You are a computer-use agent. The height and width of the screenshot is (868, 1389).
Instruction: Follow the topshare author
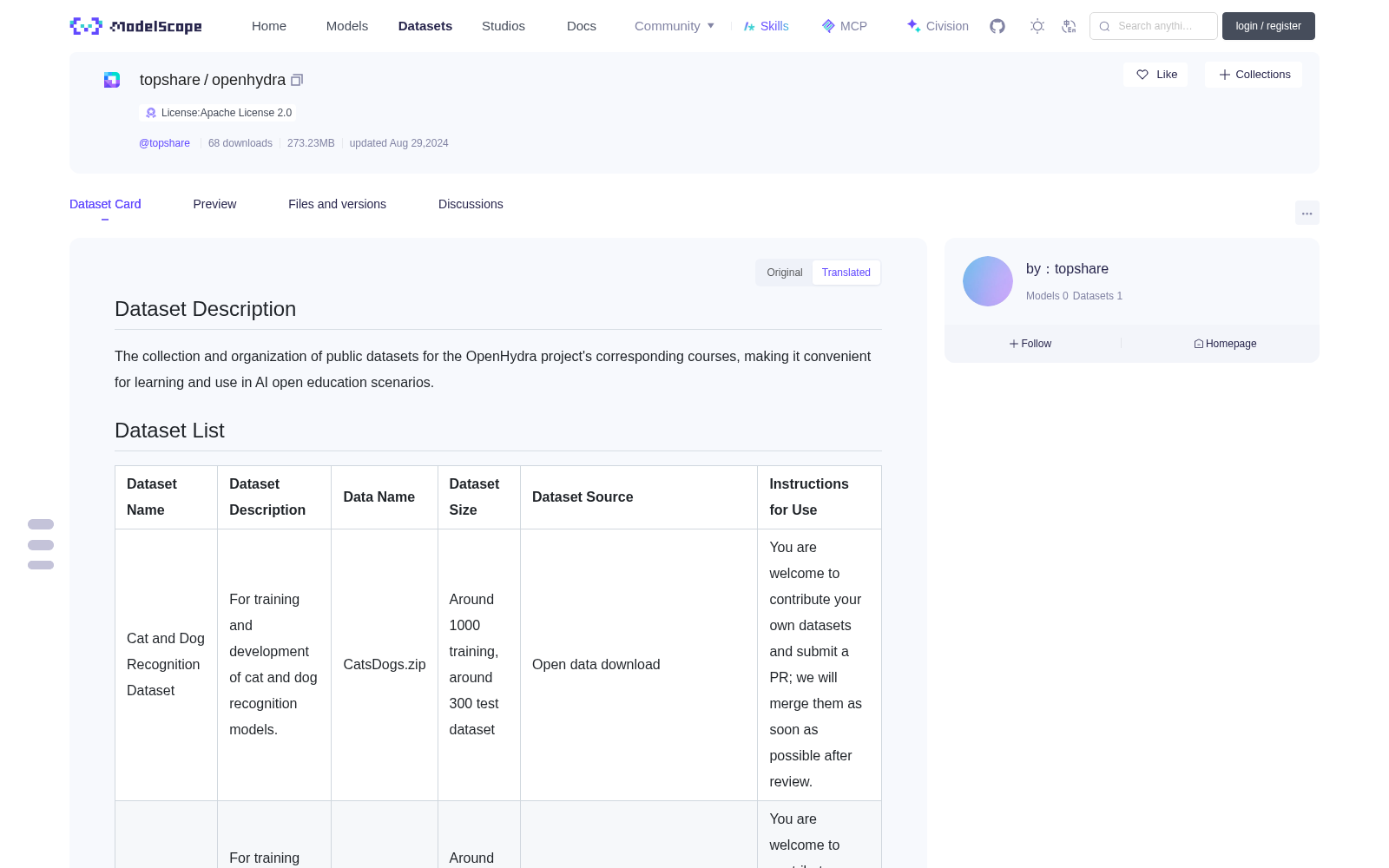(x=1030, y=344)
